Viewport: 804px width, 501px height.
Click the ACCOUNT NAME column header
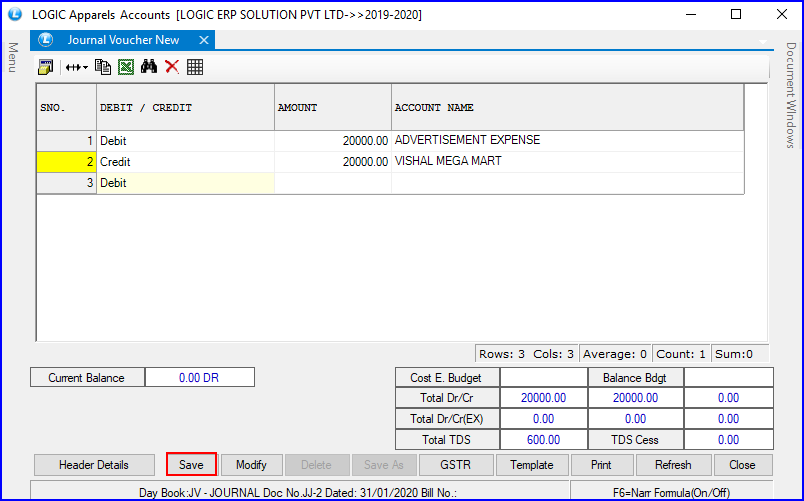[x=568, y=108]
